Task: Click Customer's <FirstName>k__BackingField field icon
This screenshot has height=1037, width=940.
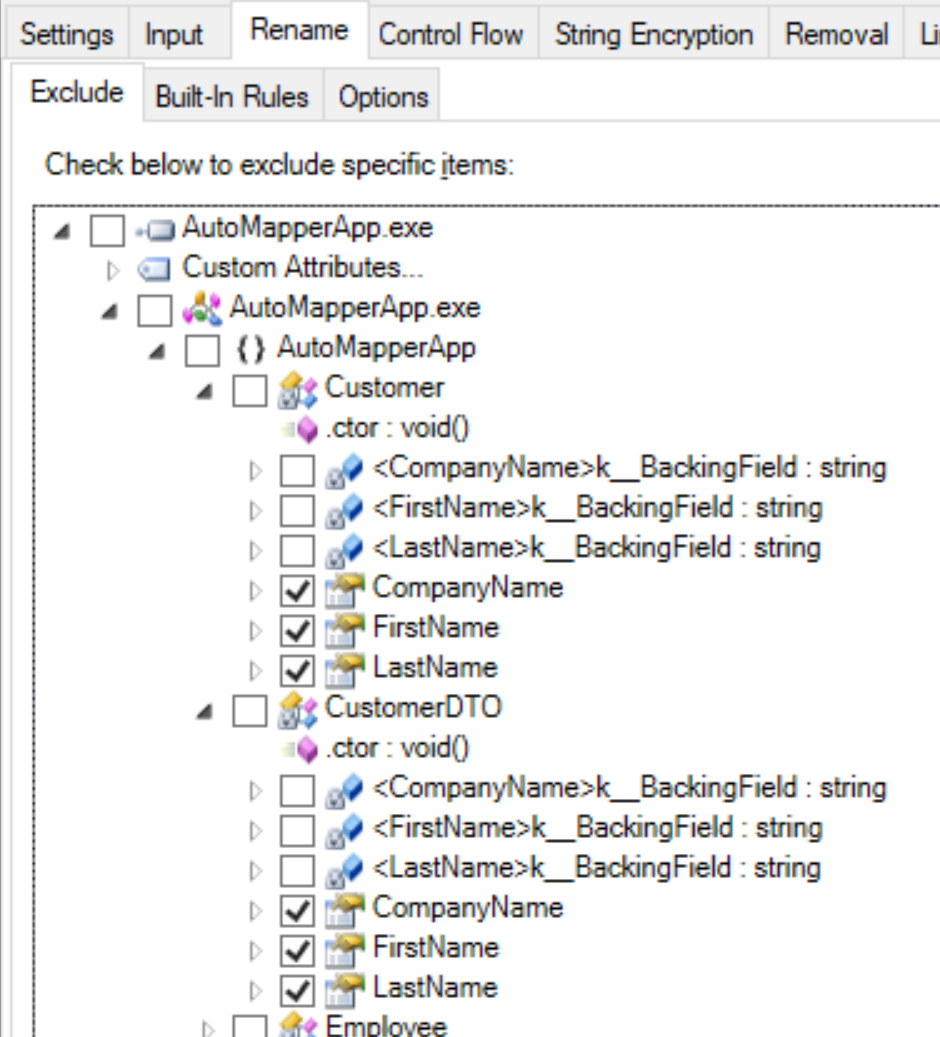Action: click(345, 510)
